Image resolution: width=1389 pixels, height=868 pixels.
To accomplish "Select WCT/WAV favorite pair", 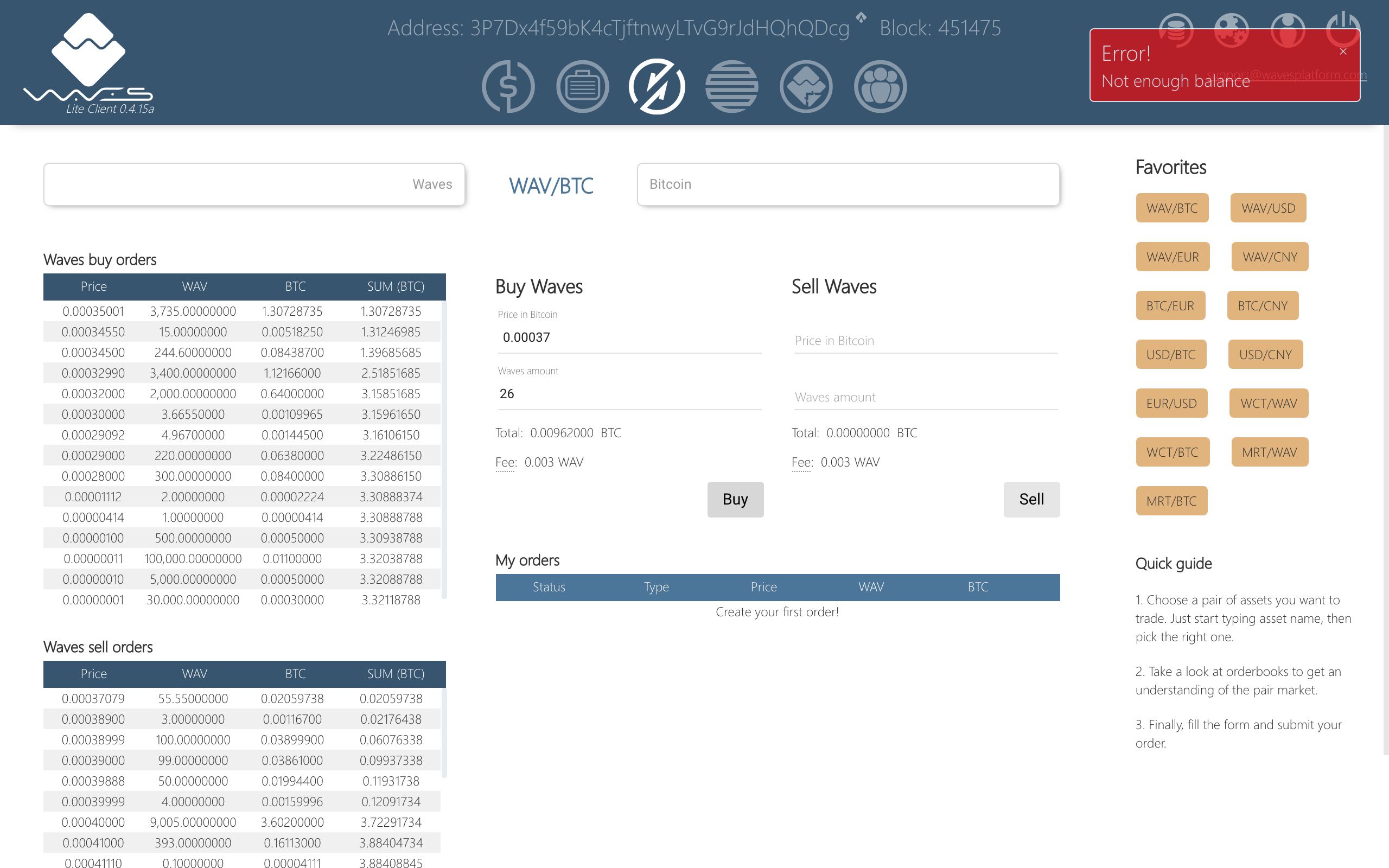I will click(x=1269, y=403).
